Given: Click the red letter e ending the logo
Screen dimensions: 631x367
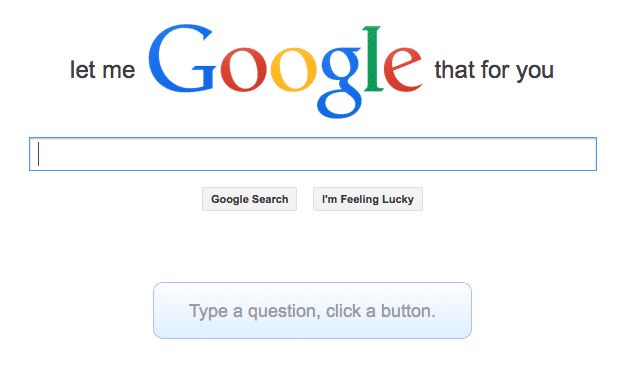Looking at the screenshot, I should [402, 70].
